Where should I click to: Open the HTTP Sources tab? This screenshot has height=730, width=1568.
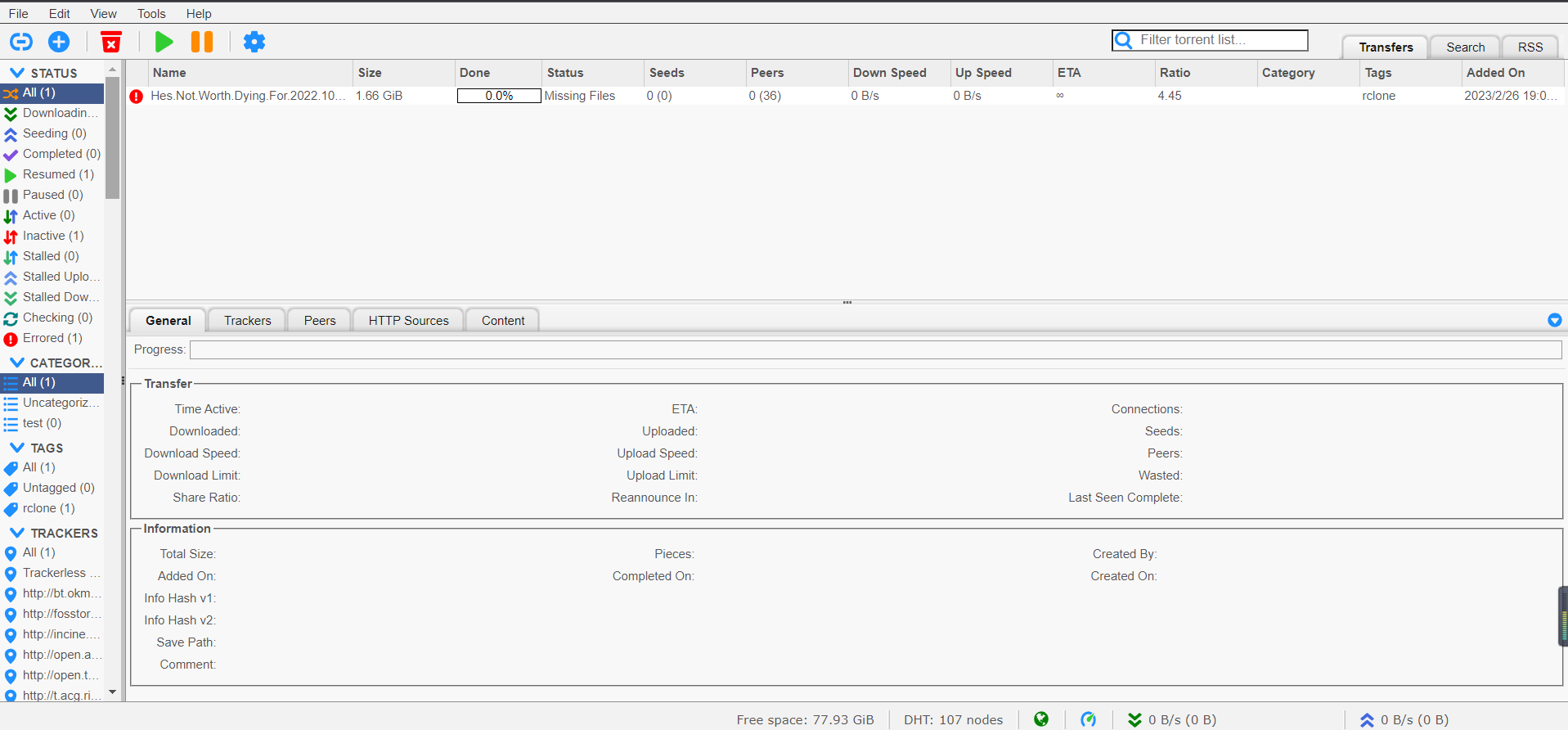click(x=408, y=320)
